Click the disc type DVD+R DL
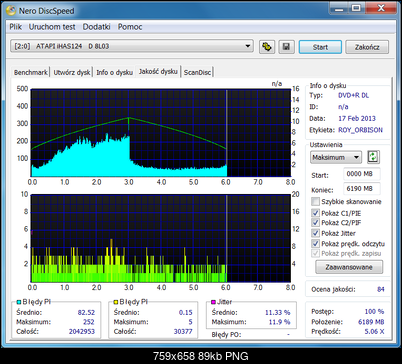Screen dimensions: 402x364 353,95
